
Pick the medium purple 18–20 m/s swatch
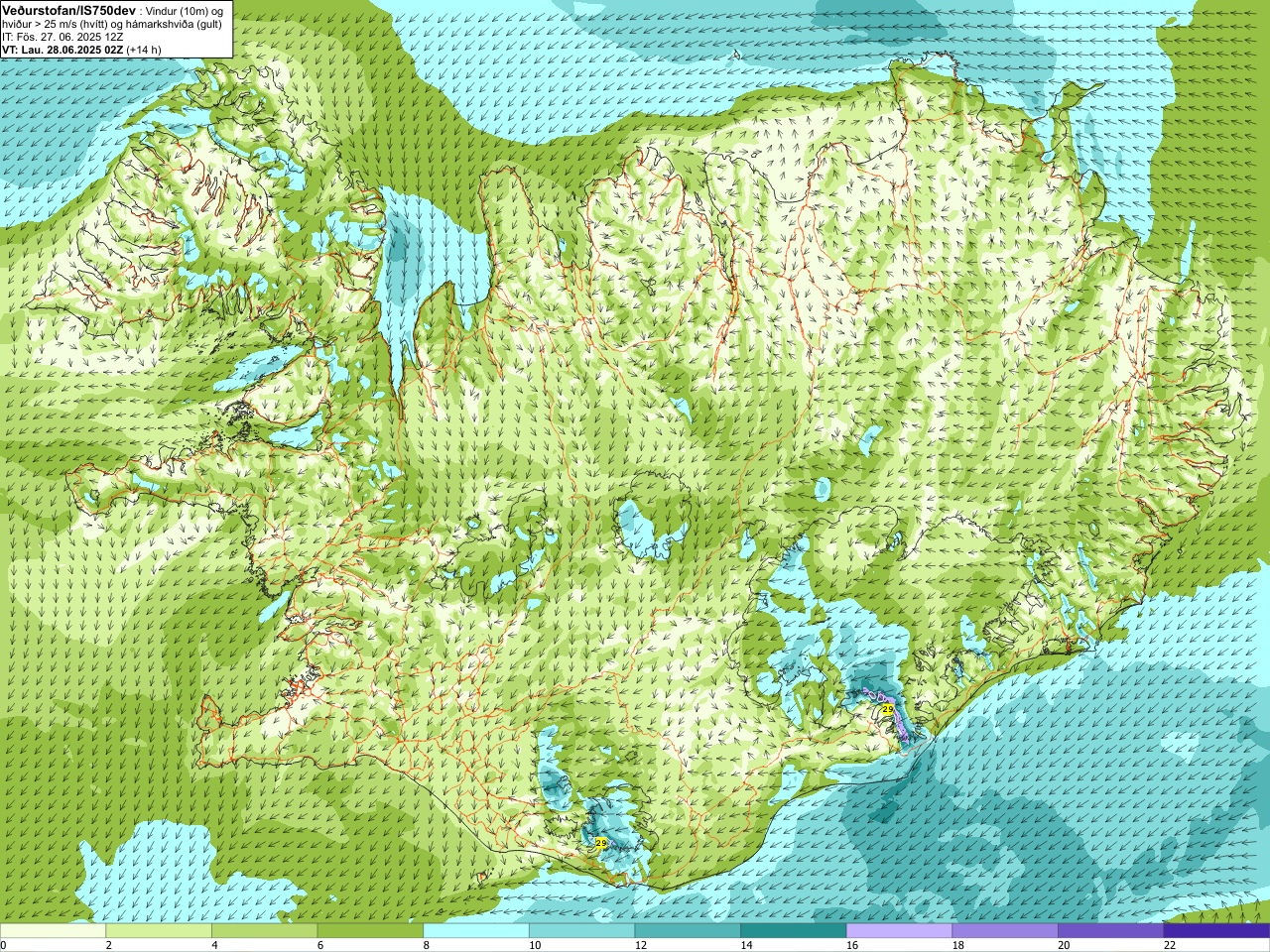1005,931
